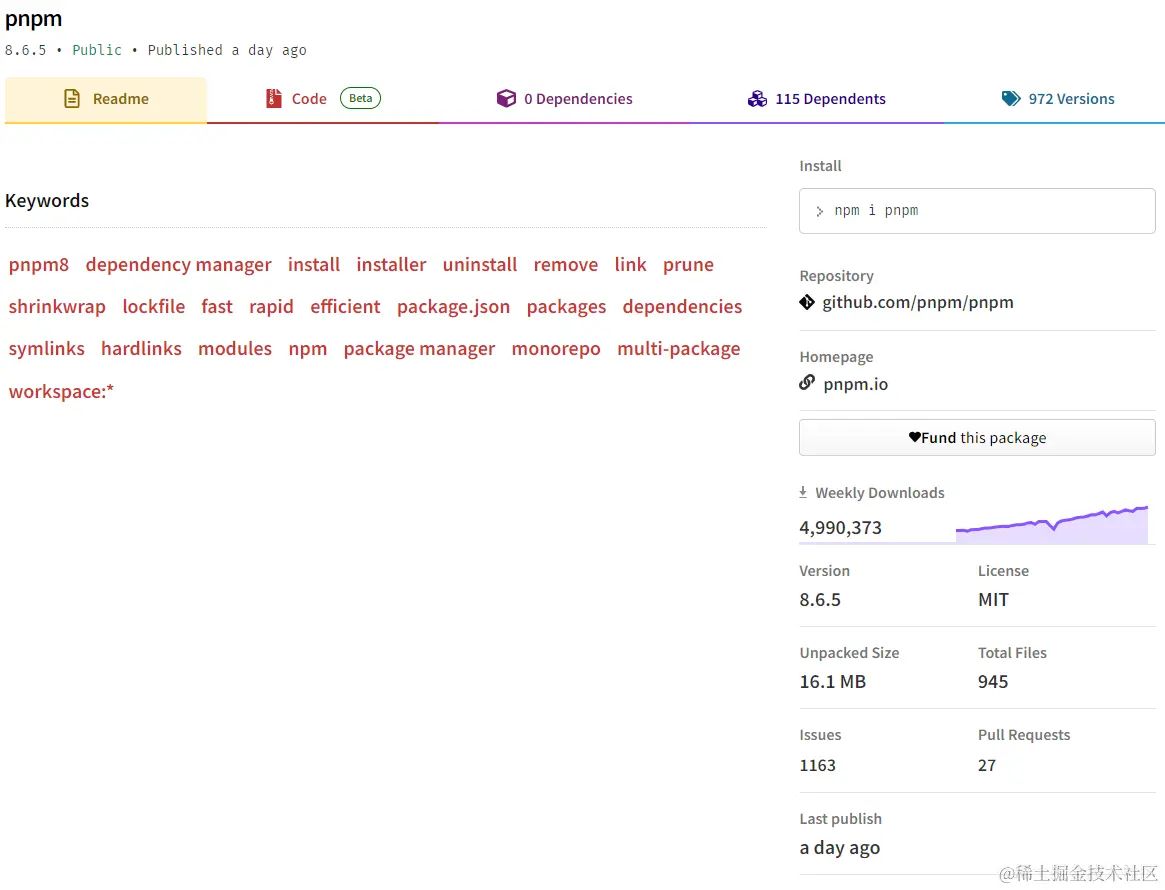Viewport: 1165px width, 890px height.
Task: Switch to the Code tab
Action: pos(322,99)
